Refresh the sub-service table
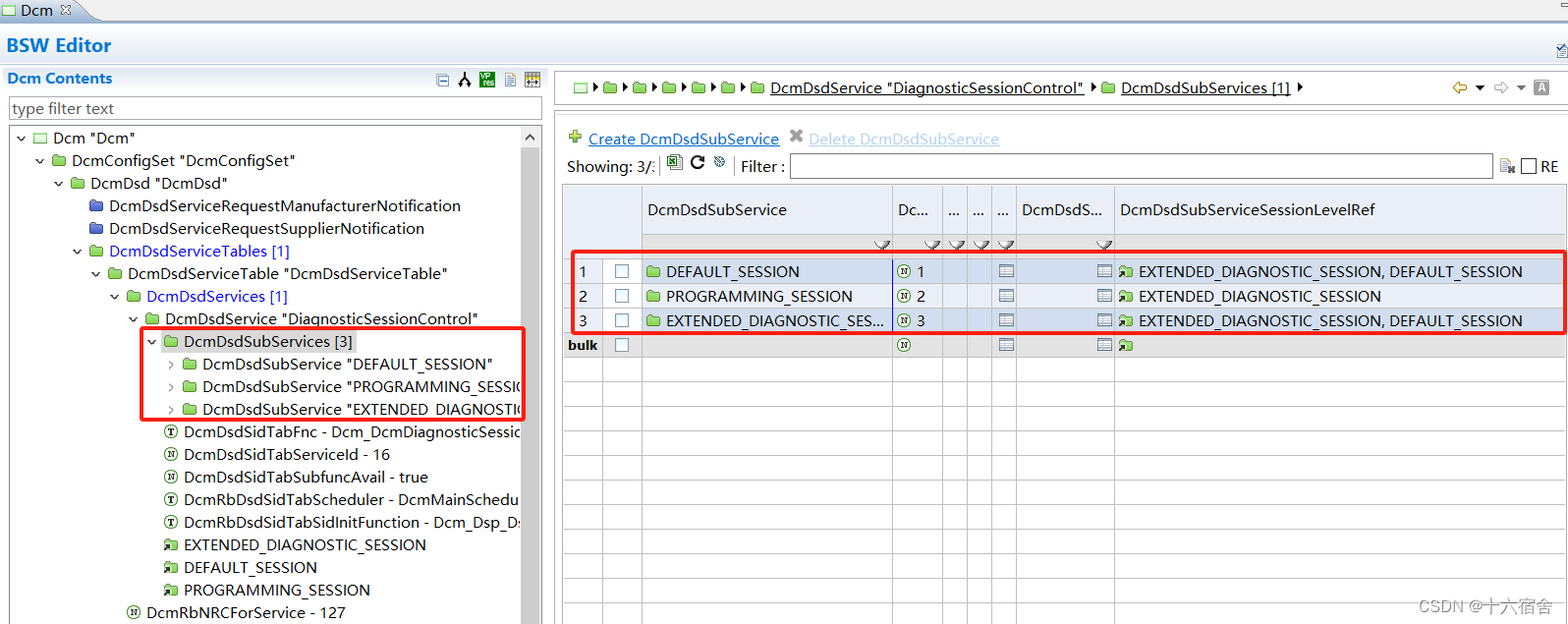 click(x=698, y=162)
